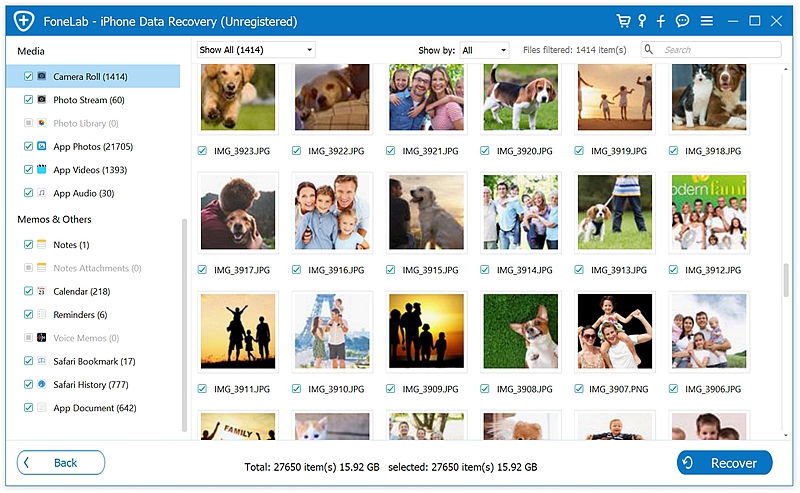800x493 pixels.
Task: Click the Notes icon
Action: 42,244
